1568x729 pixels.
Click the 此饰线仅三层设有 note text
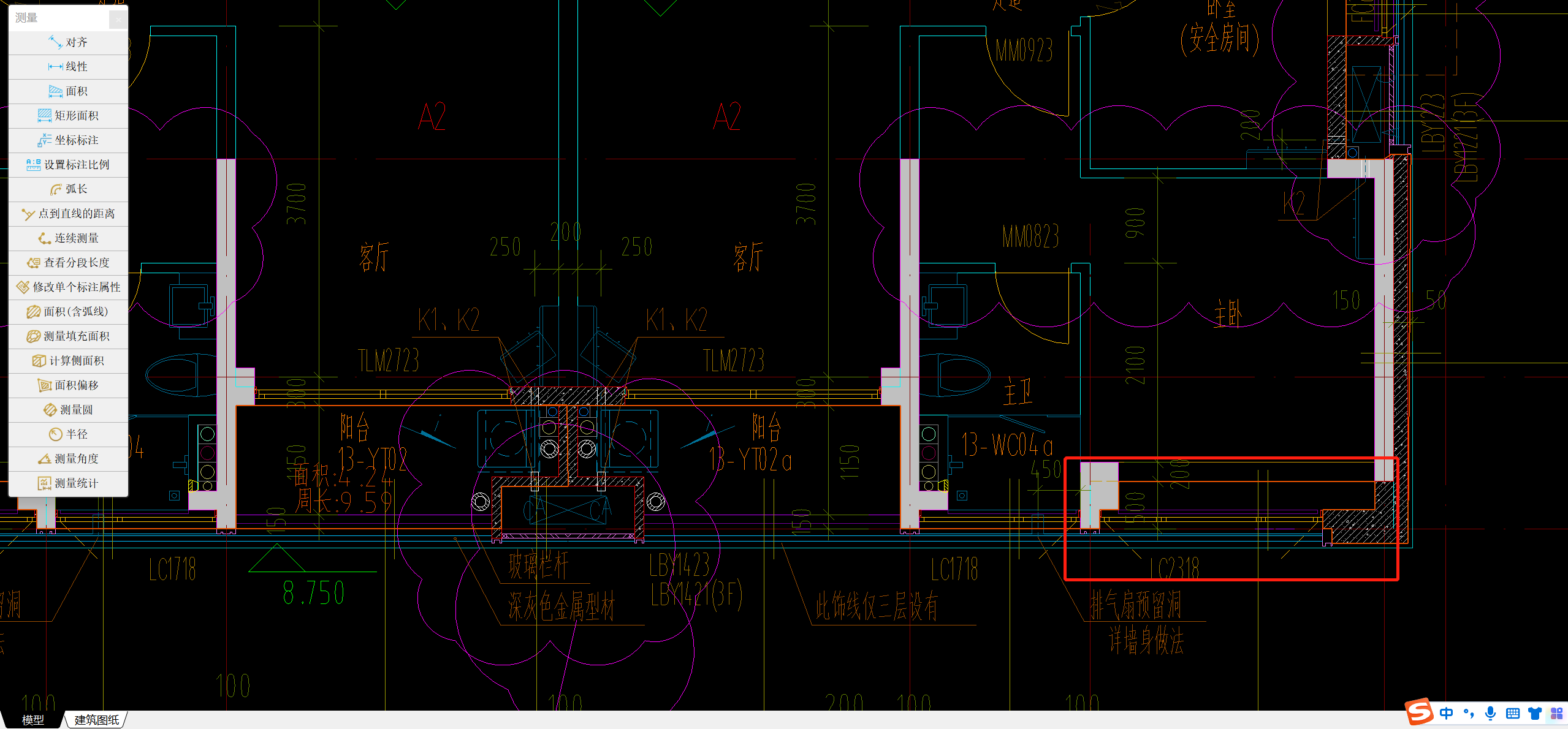pyautogui.click(x=877, y=606)
